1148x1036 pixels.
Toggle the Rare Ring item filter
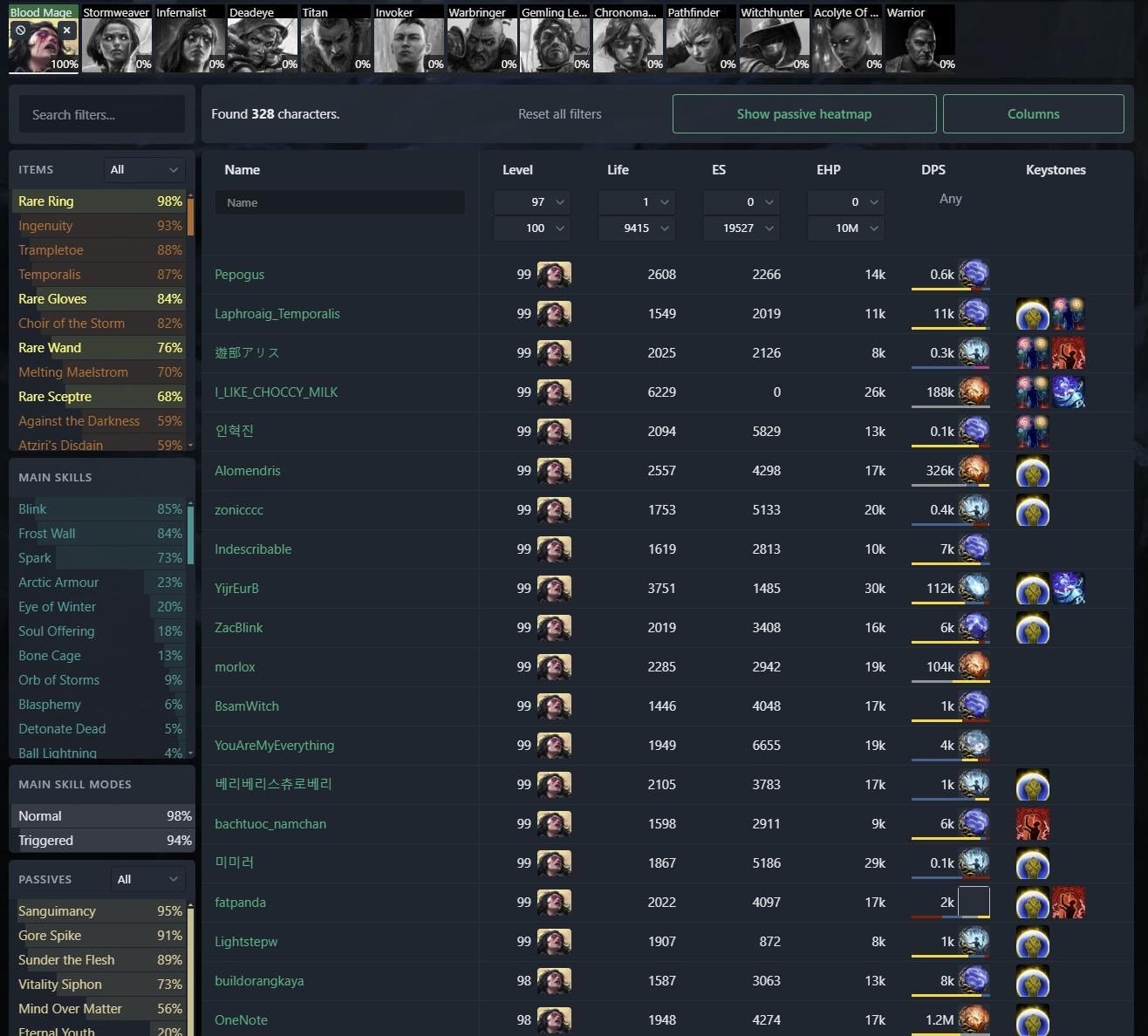pos(99,201)
